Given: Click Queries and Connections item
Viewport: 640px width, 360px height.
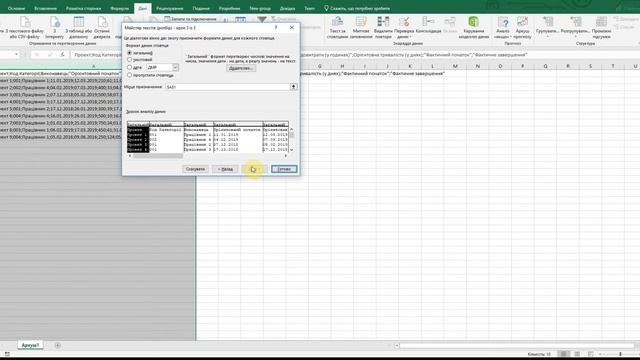Looking at the screenshot, I should (190, 19).
